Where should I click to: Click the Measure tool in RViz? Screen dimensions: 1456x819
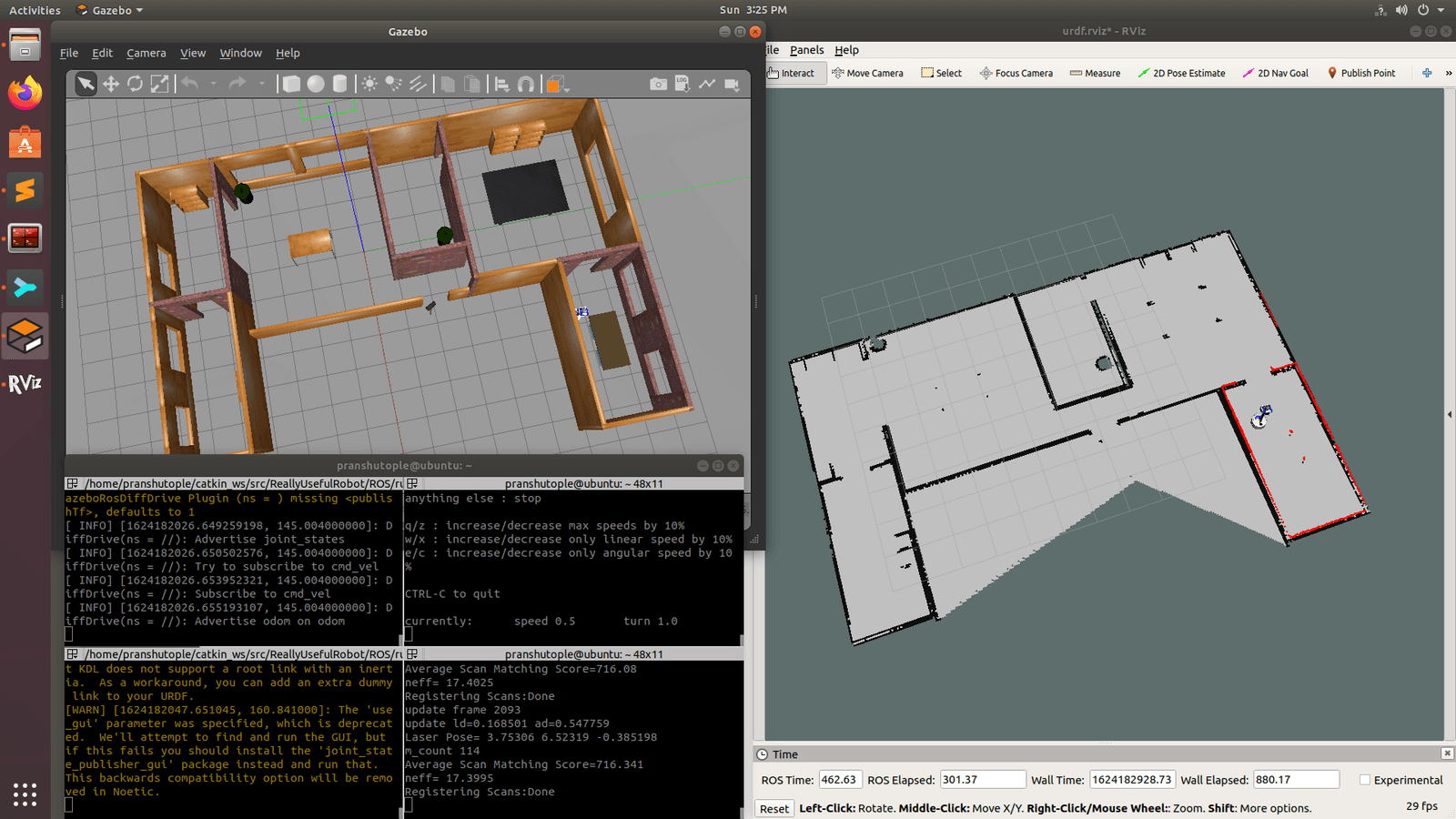tap(1095, 73)
